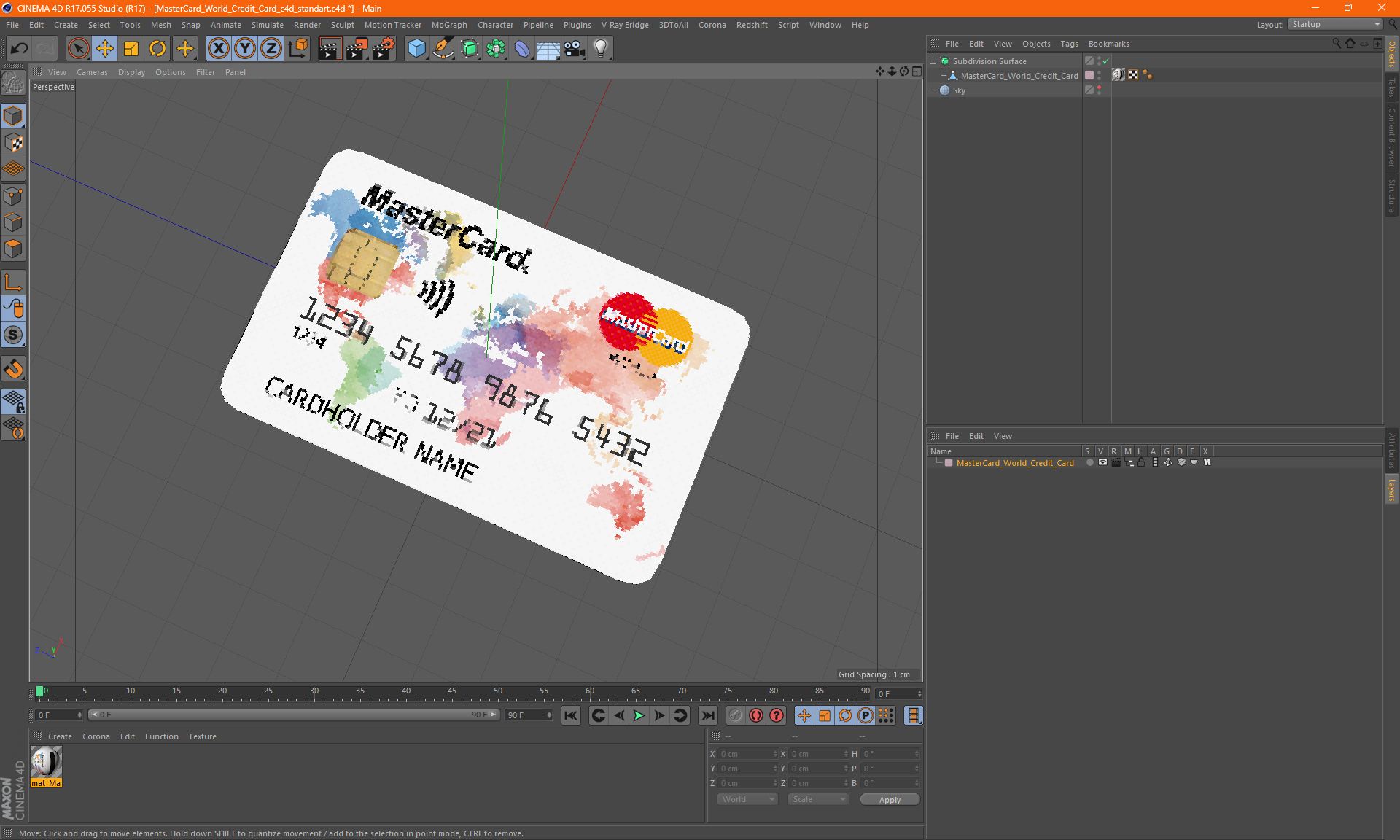The height and width of the screenshot is (840, 1400).
Task: Toggle layer Solo for MasterCard layer
Action: click(1089, 462)
